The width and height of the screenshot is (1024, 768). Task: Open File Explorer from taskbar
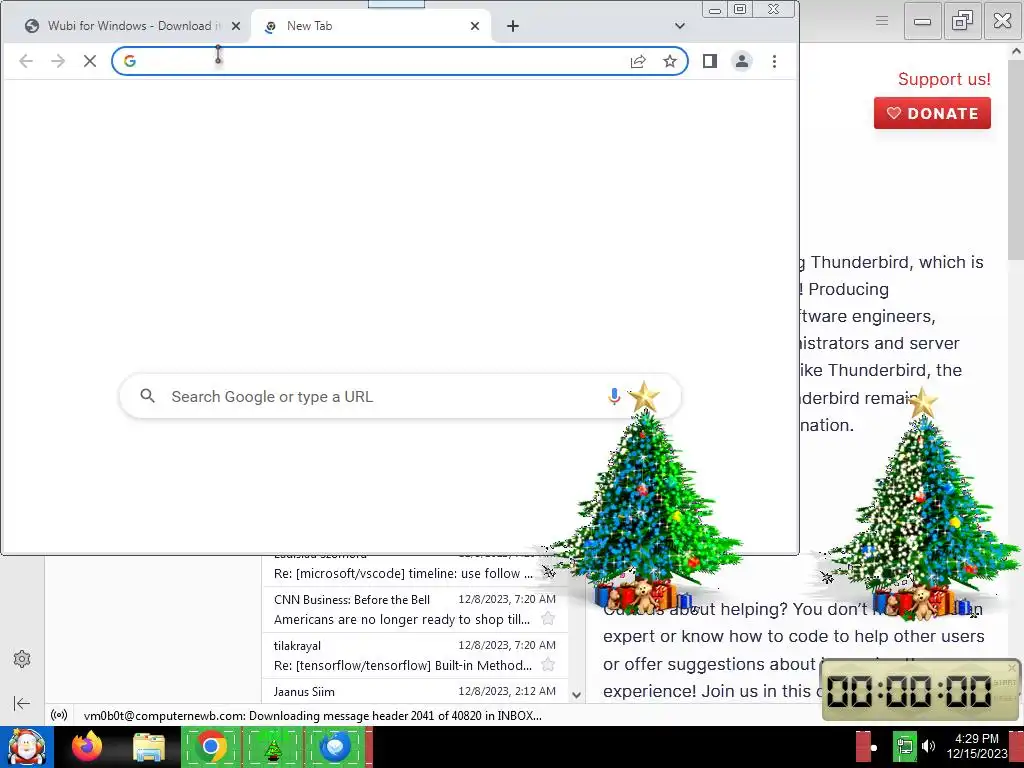click(x=149, y=748)
